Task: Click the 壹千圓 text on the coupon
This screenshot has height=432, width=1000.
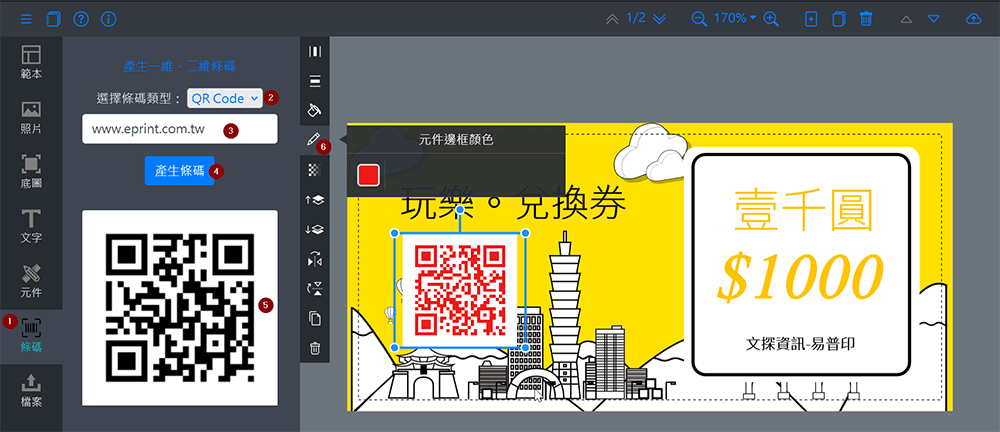Action: point(802,211)
